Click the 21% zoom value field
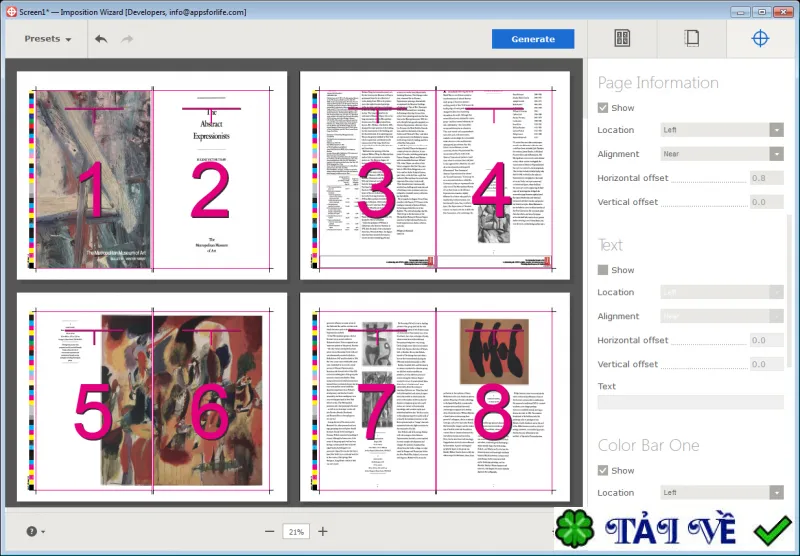Screen dimensions: 800x556 pyautogui.click(x=296, y=532)
